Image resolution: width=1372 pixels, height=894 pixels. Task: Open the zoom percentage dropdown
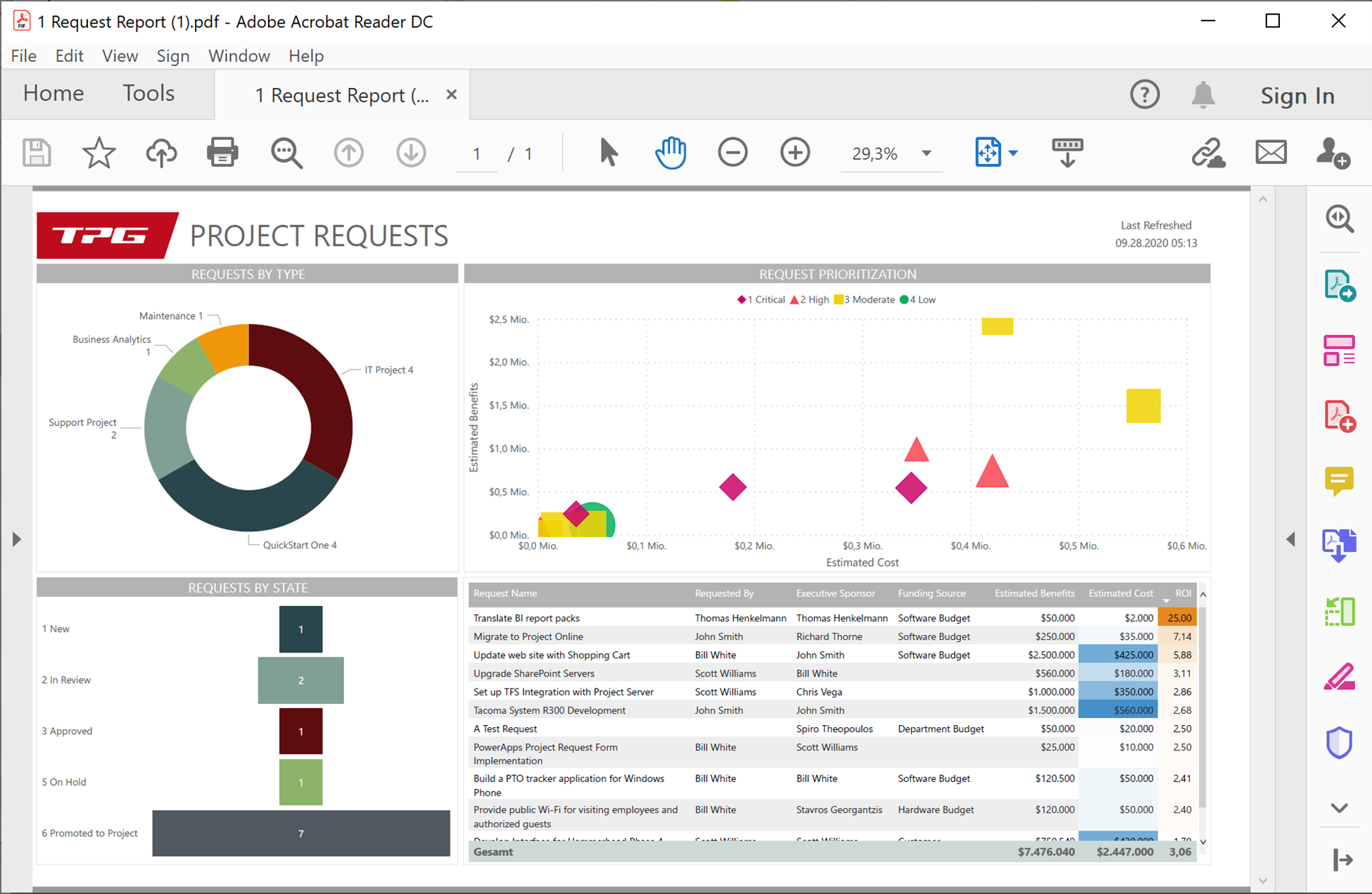[926, 153]
